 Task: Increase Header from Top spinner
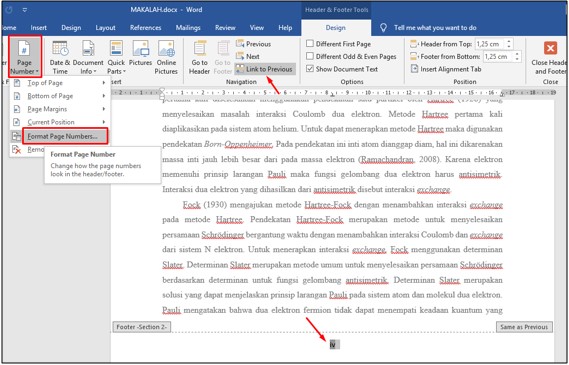click(x=509, y=41)
